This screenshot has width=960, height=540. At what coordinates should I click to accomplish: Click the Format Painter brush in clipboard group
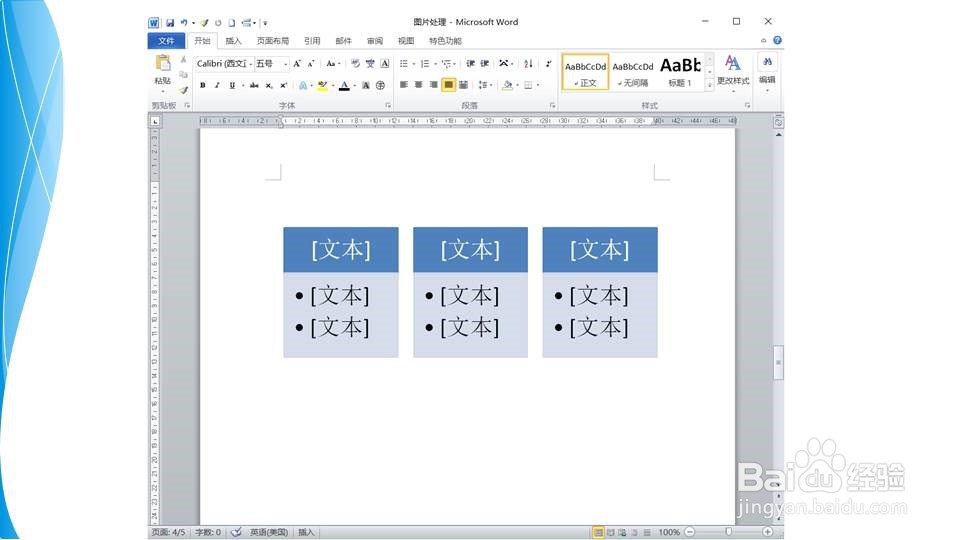coord(183,90)
